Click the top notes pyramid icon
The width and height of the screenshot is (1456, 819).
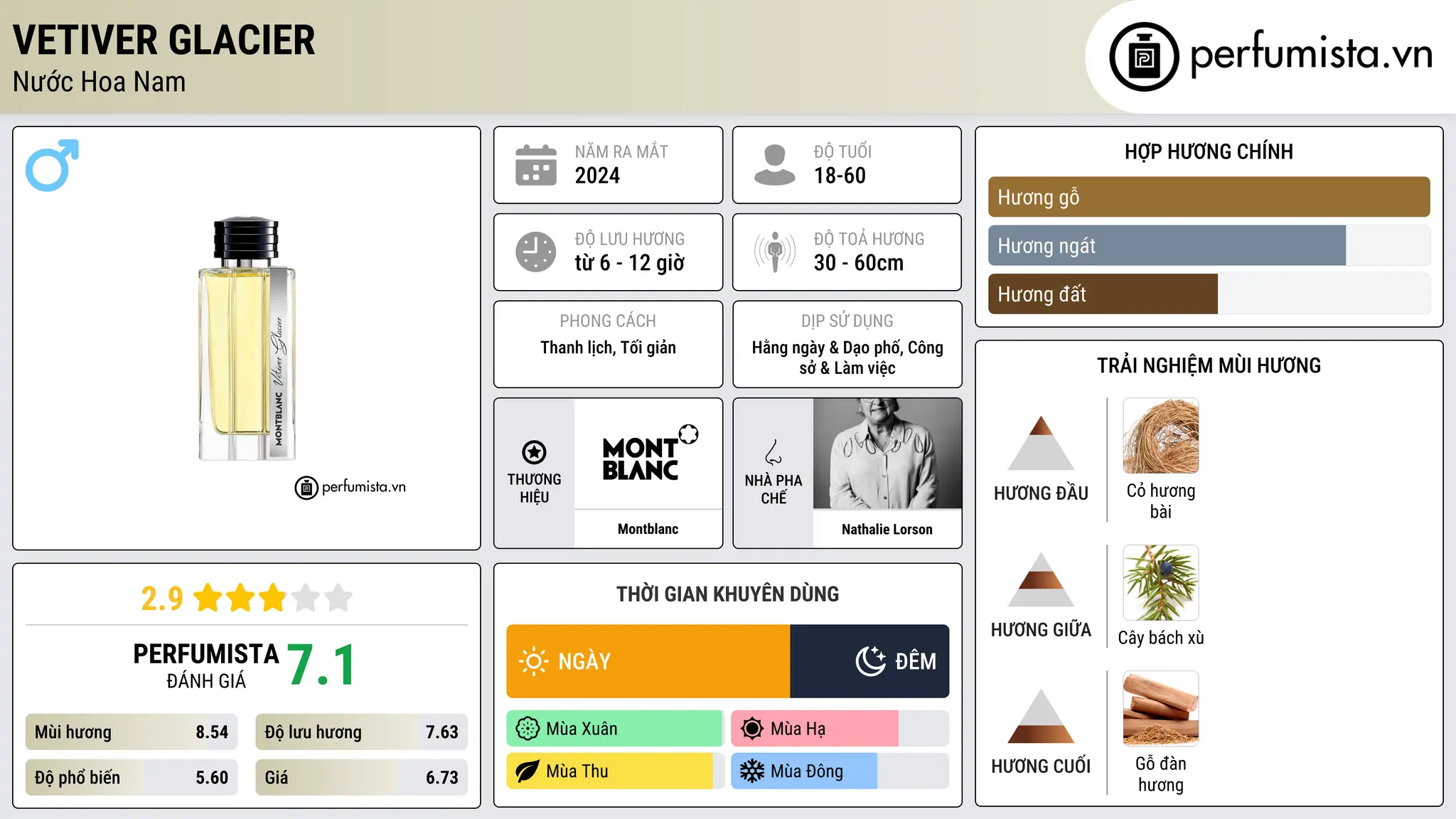coord(1041,443)
